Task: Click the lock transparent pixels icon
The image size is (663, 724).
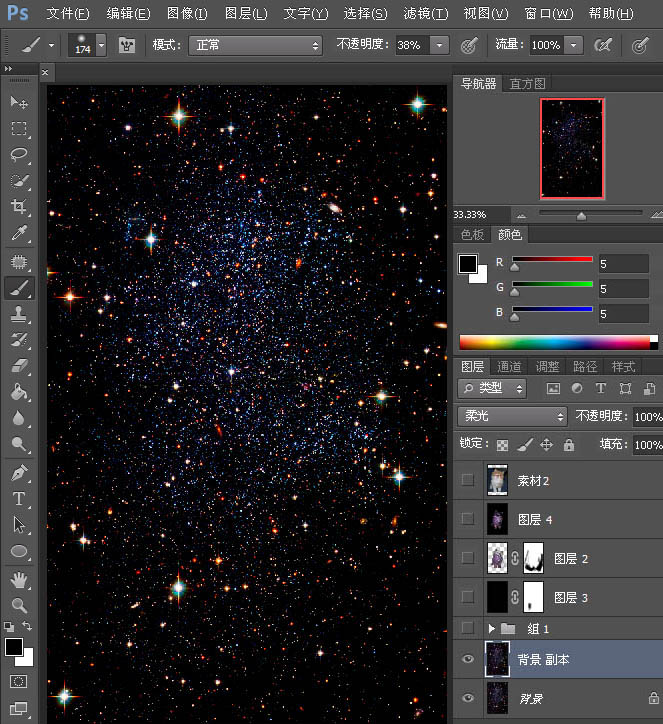Action: (x=503, y=445)
